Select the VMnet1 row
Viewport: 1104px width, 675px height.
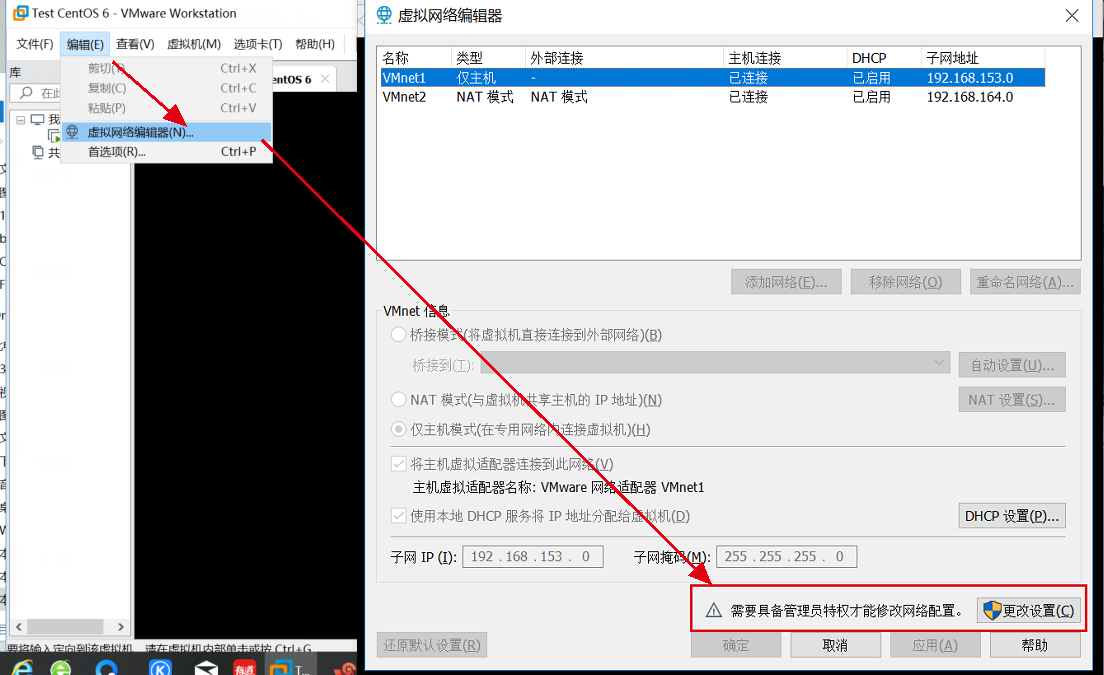pos(713,77)
